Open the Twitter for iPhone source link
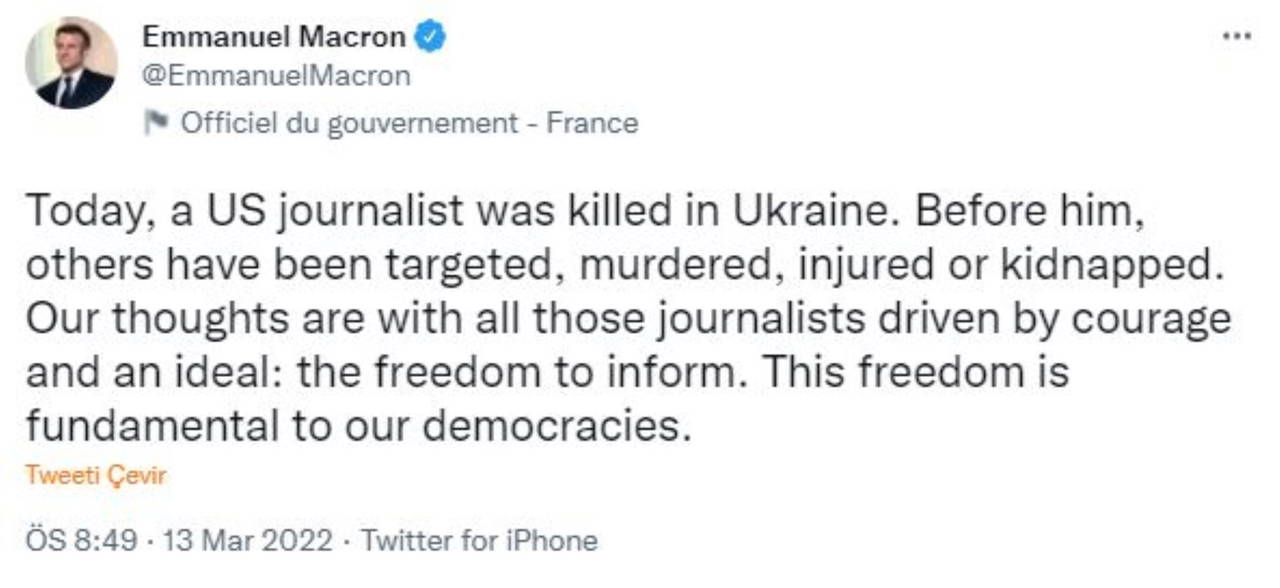Screen dimensions: 1280x588 pyautogui.click(x=479, y=541)
